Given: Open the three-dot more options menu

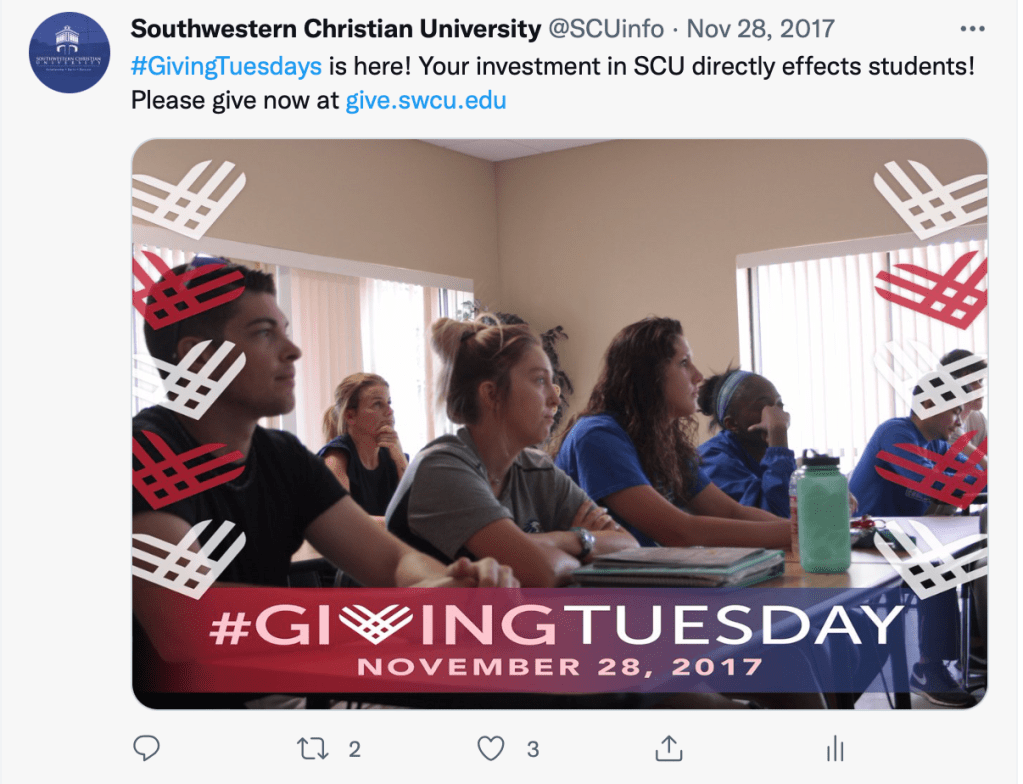Looking at the screenshot, I should 972,29.
